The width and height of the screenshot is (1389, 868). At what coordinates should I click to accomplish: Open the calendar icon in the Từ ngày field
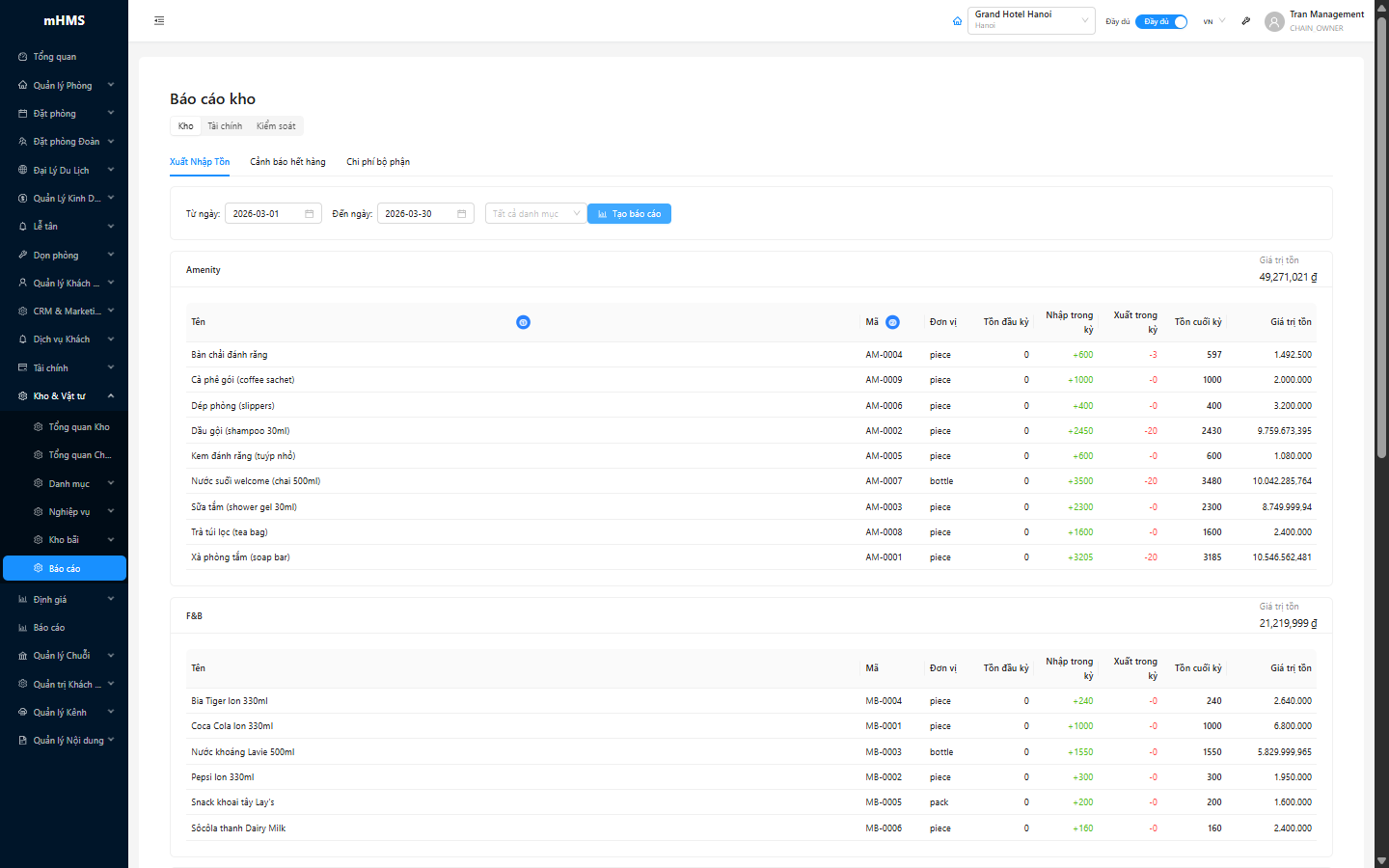coord(310,214)
